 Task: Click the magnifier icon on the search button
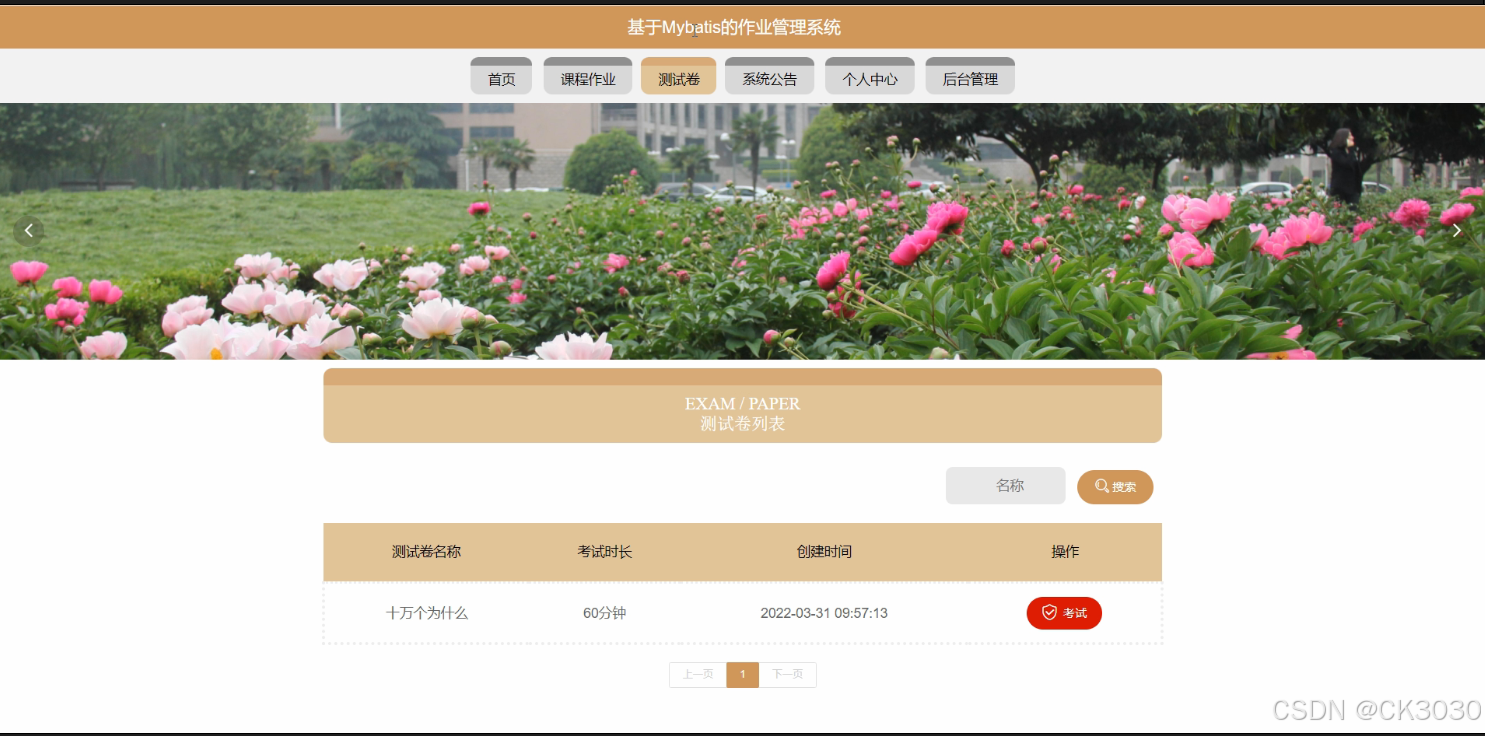coord(1100,486)
